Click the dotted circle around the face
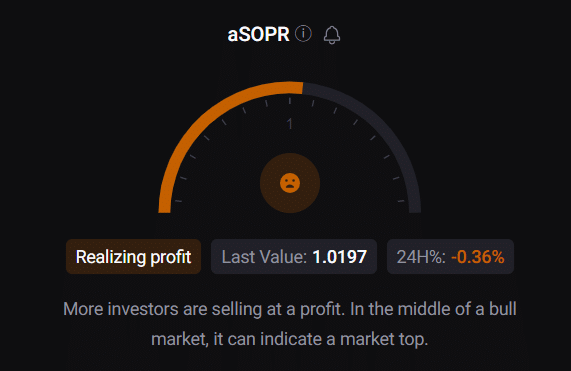The width and height of the screenshot is (571, 371). tap(290, 183)
